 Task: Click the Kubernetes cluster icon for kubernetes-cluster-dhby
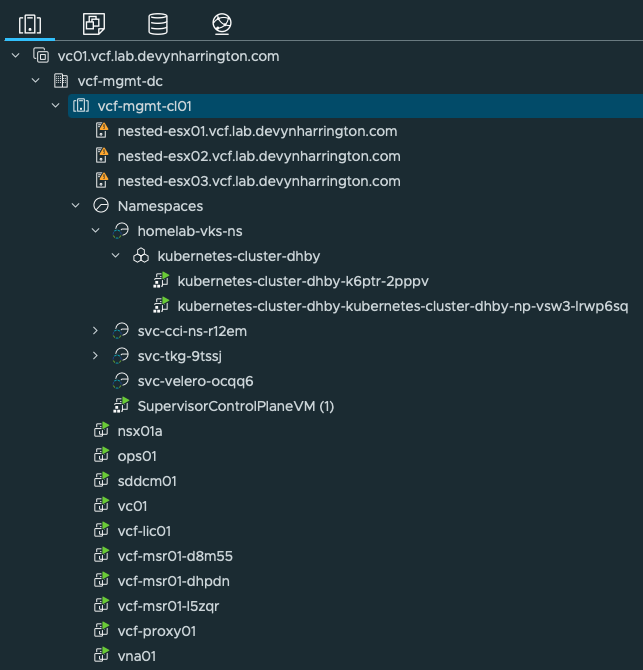click(141, 256)
